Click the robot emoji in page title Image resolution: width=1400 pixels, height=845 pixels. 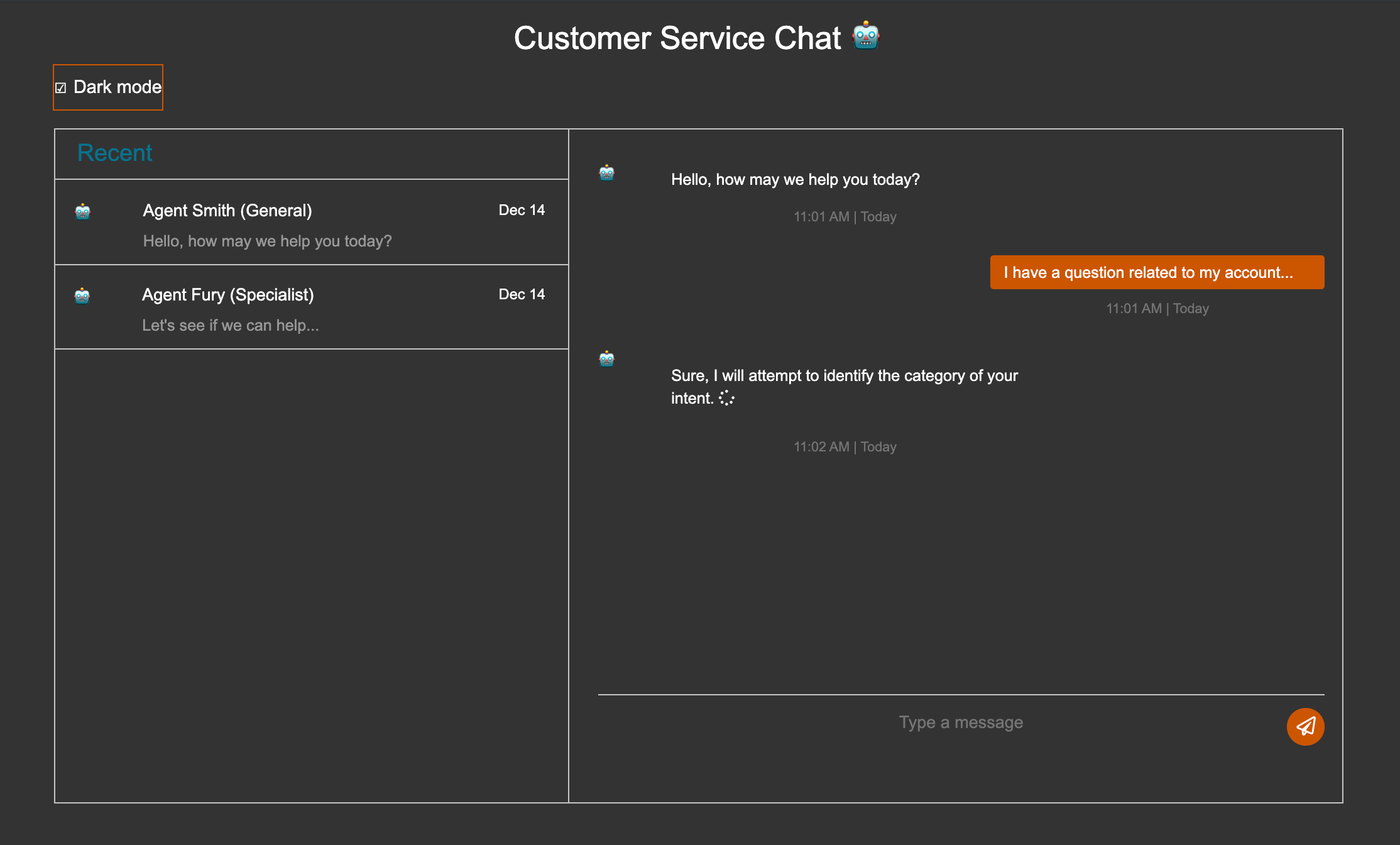point(866,36)
